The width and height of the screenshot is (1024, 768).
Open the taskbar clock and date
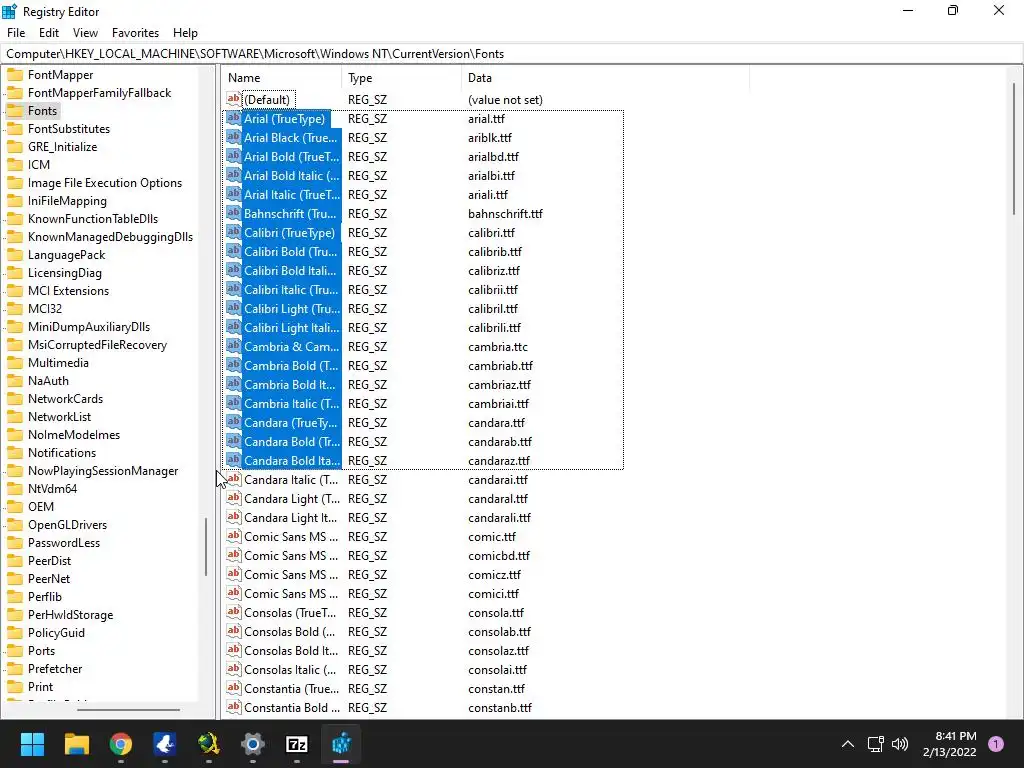(950, 744)
